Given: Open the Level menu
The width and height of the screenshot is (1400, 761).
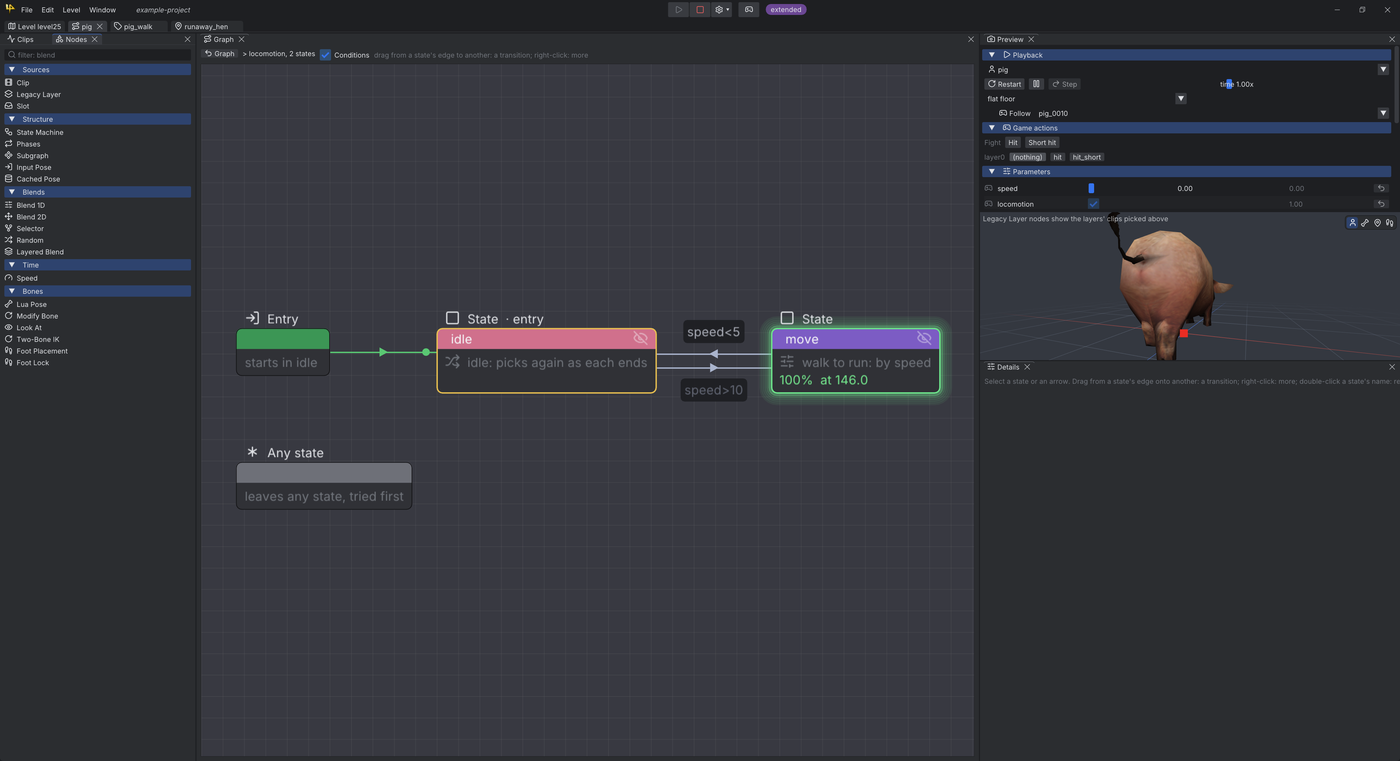Looking at the screenshot, I should (x=71, y=10).
